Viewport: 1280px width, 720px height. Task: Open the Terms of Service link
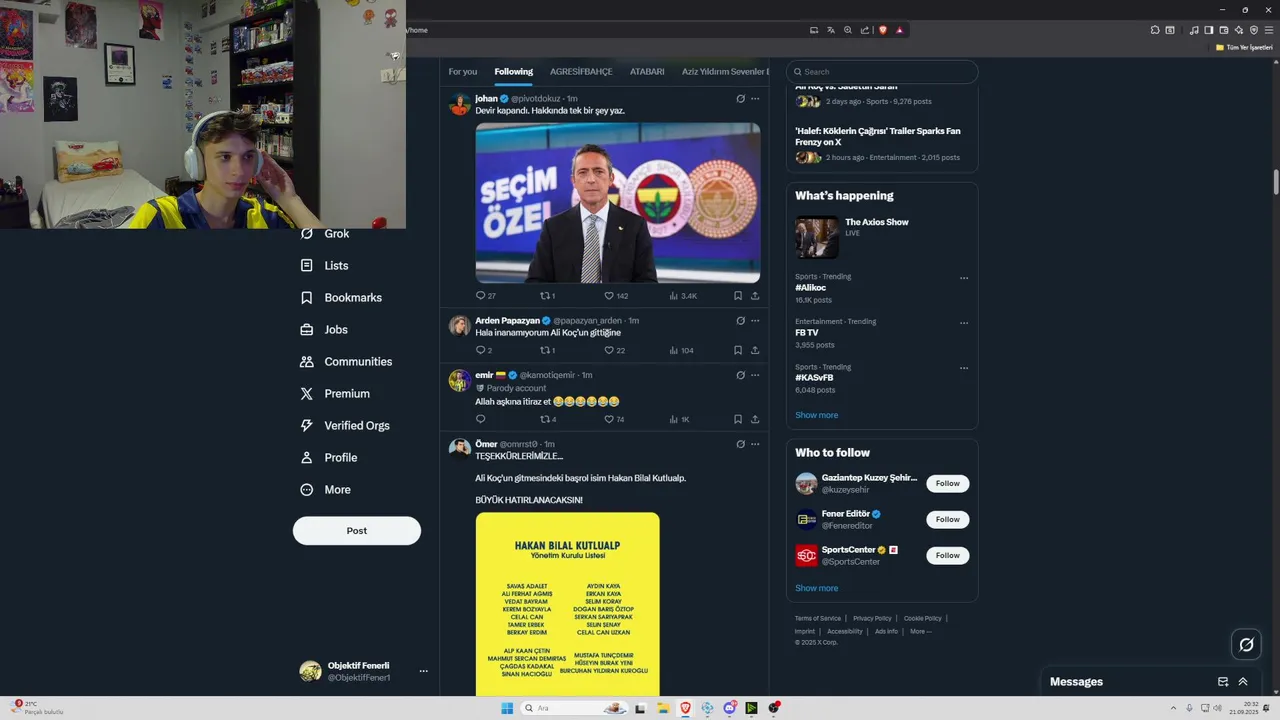coord(818,618)
